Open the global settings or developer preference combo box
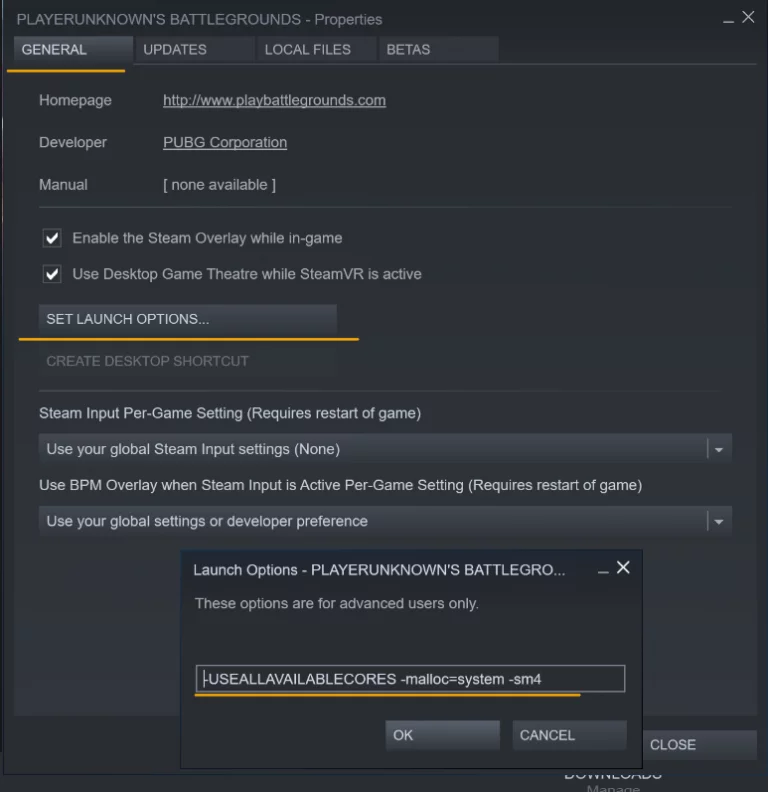Viewport: 768px width, 792px height. (385, 521)
